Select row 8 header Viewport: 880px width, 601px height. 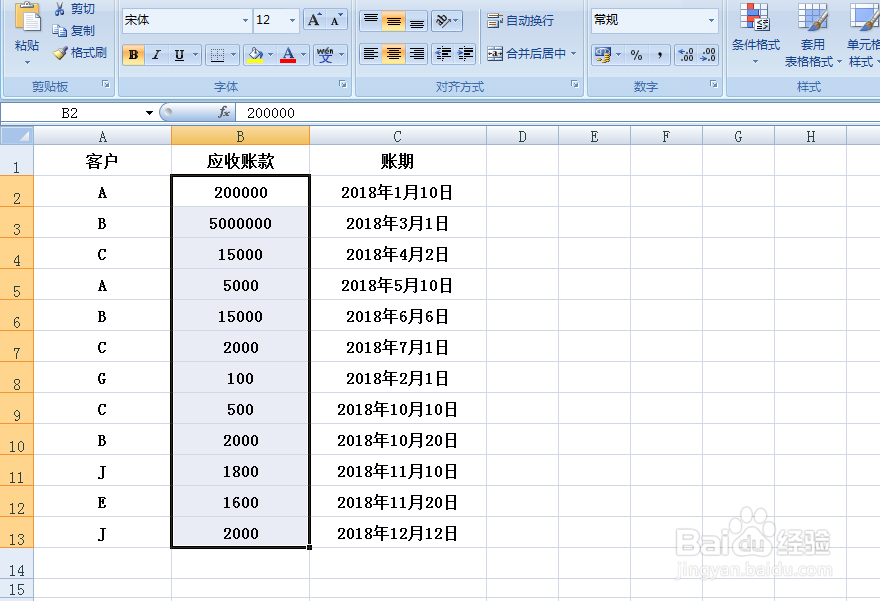point(17,378)
